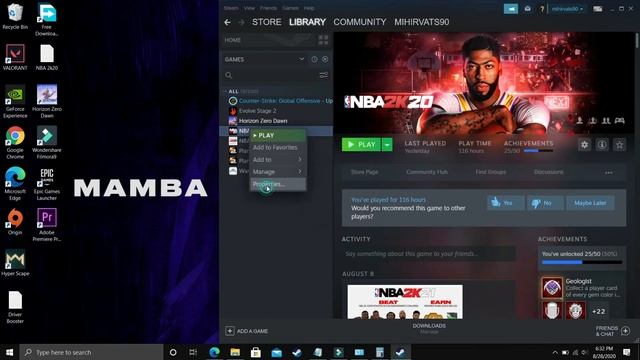Screen dimensions: 640x360
Task: Click the activity post input field
Action: click(x=429, y=254)
